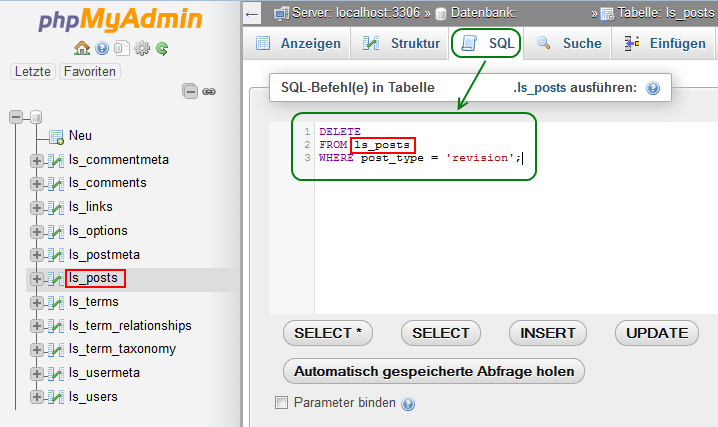Click the server icon in breadcrumb
The height and width of the screenshot is (427, 718).
(281, 13)
